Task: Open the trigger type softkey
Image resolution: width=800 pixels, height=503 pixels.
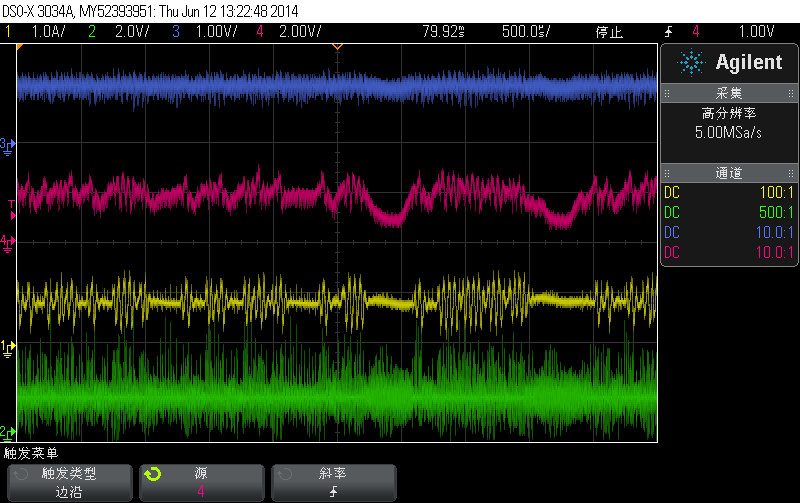Action: point(69,483)
